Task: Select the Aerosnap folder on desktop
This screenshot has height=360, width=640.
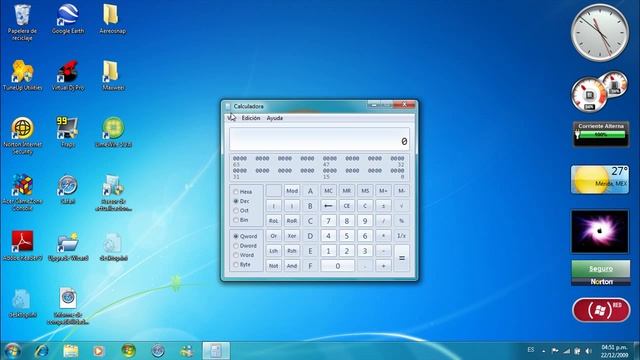Action: pos(112,19)
